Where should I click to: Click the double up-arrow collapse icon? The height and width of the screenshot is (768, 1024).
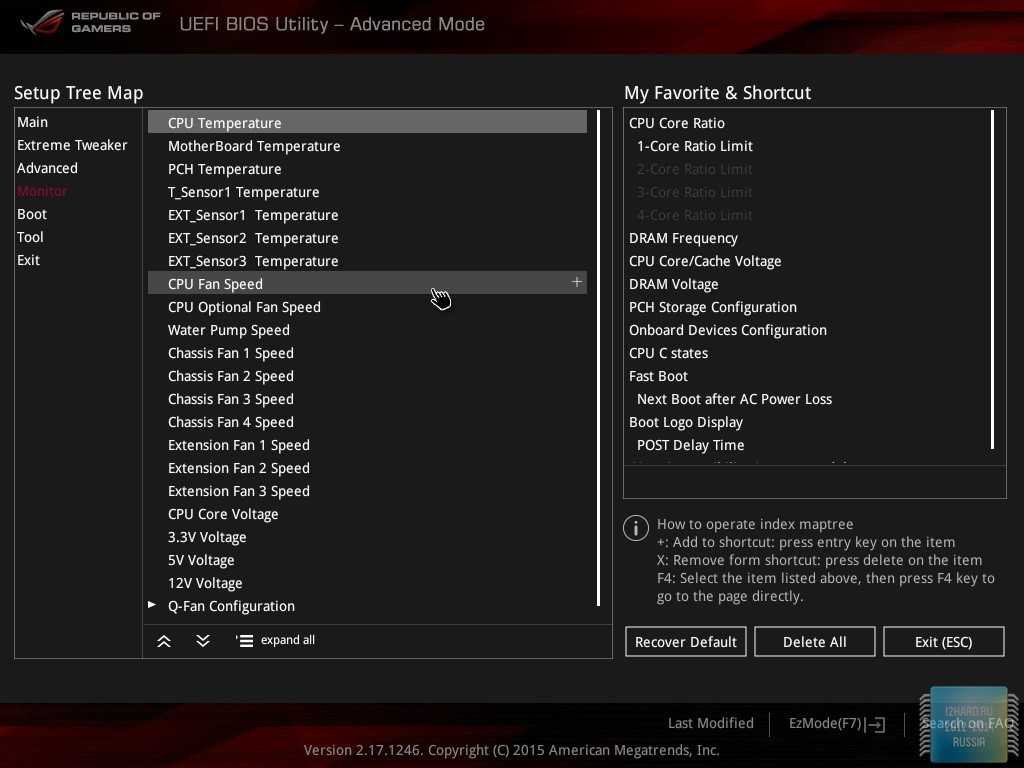pyautogui.click(x=164, y=641)
